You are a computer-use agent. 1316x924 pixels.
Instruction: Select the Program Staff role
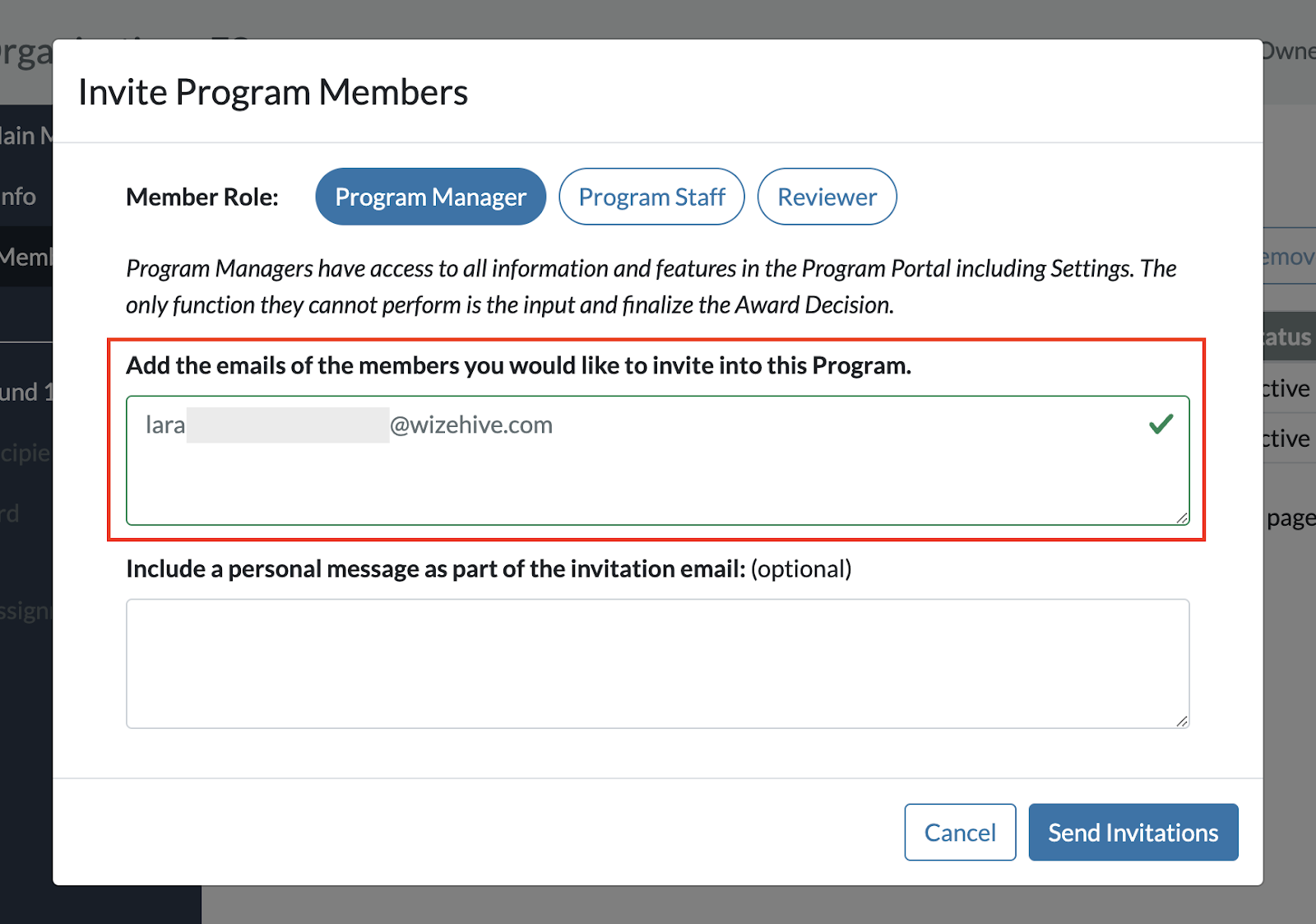pyautogui.click(x=651, y=197)
